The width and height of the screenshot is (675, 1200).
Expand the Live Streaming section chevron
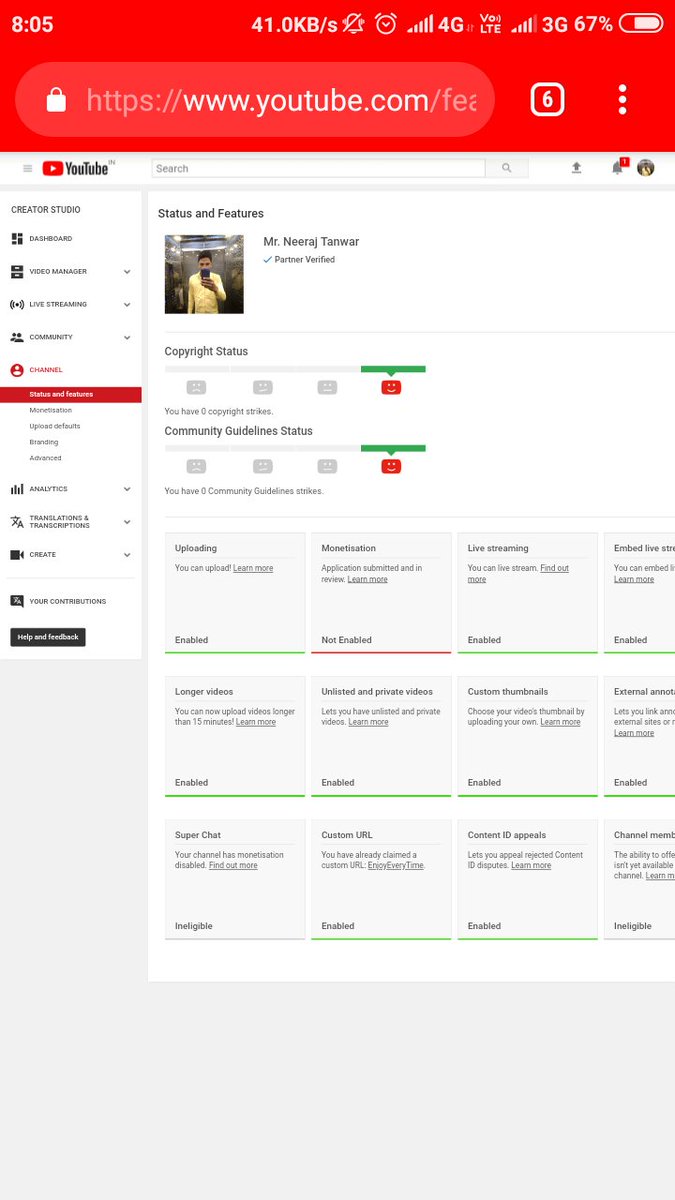coord(127,304)
